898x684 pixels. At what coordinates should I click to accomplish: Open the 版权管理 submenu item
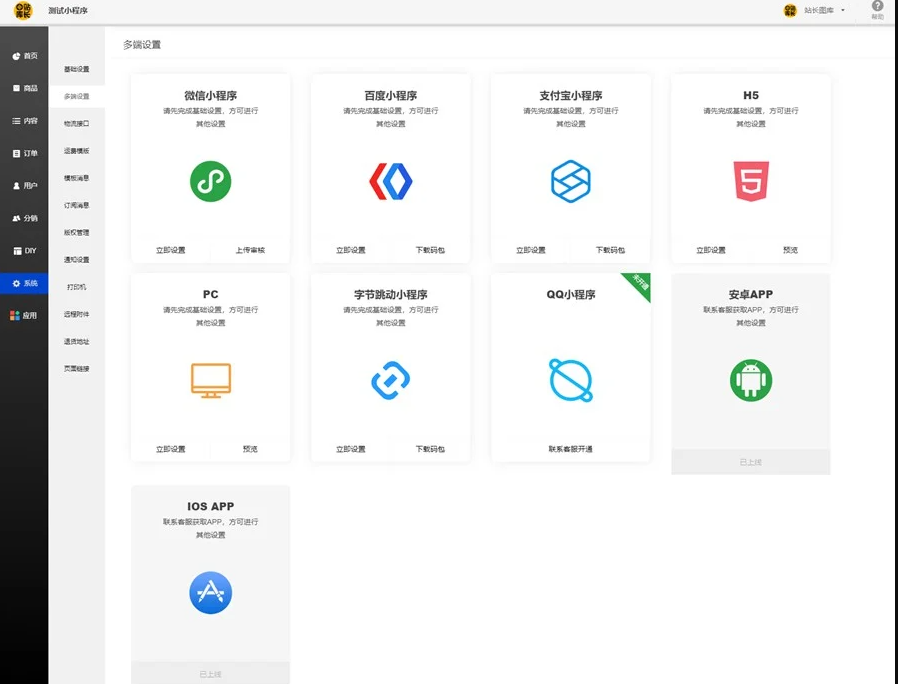pos(77,233)
